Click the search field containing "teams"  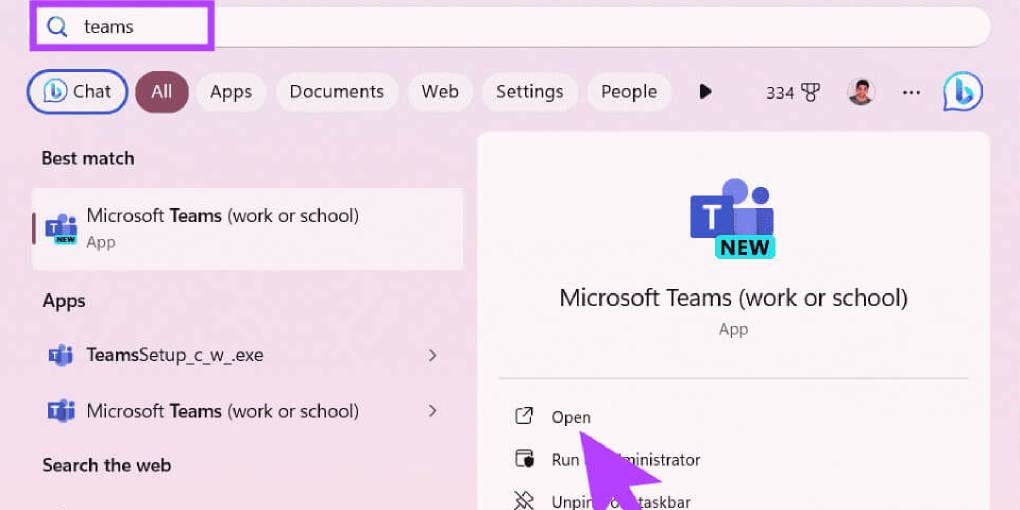pos(511,27)
